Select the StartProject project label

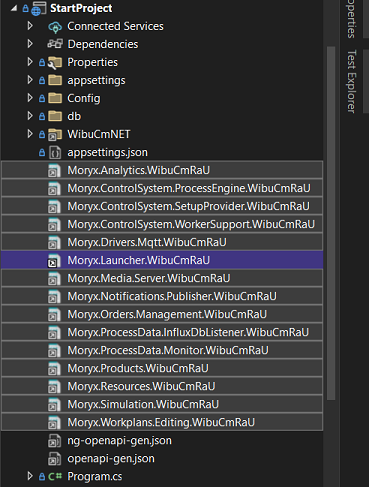tap(81, 8)
